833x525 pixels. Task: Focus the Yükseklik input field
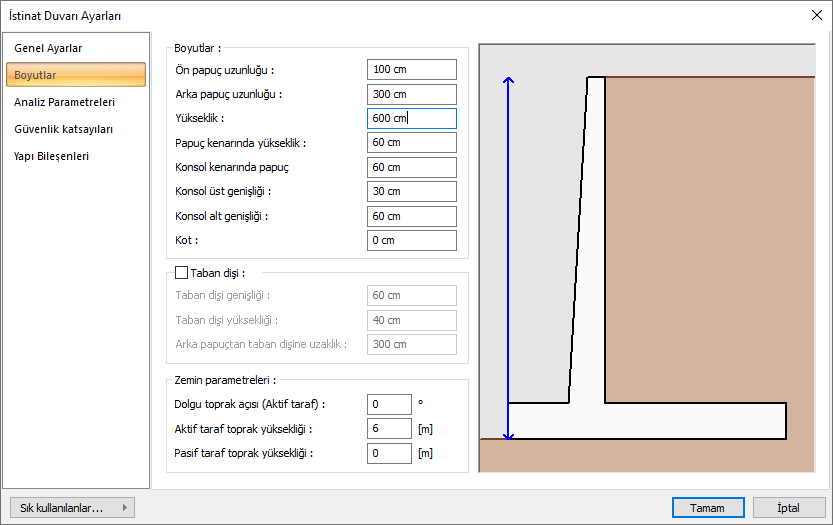coord(411,118)
